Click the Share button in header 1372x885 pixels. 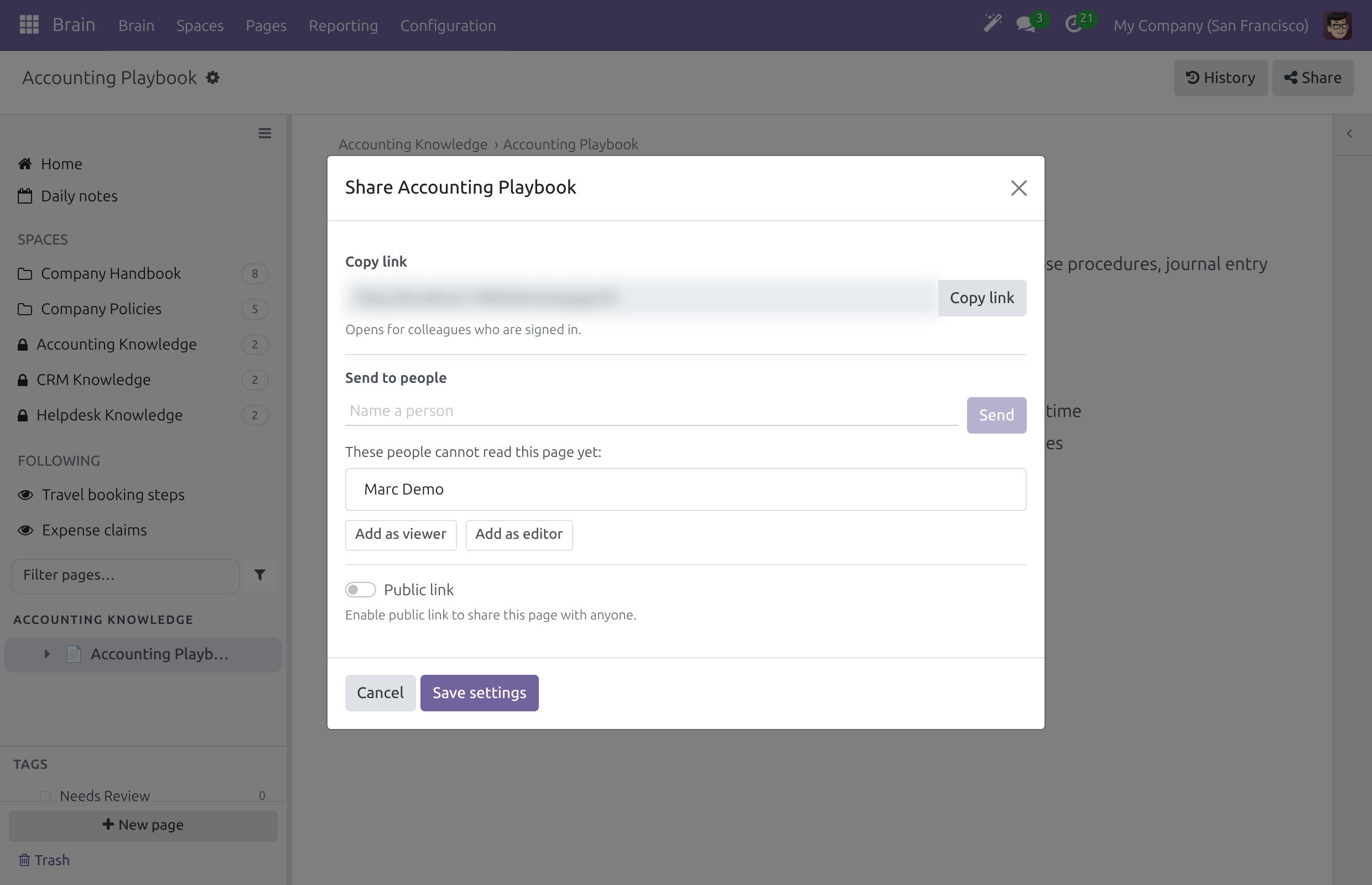click(1312, 77)
